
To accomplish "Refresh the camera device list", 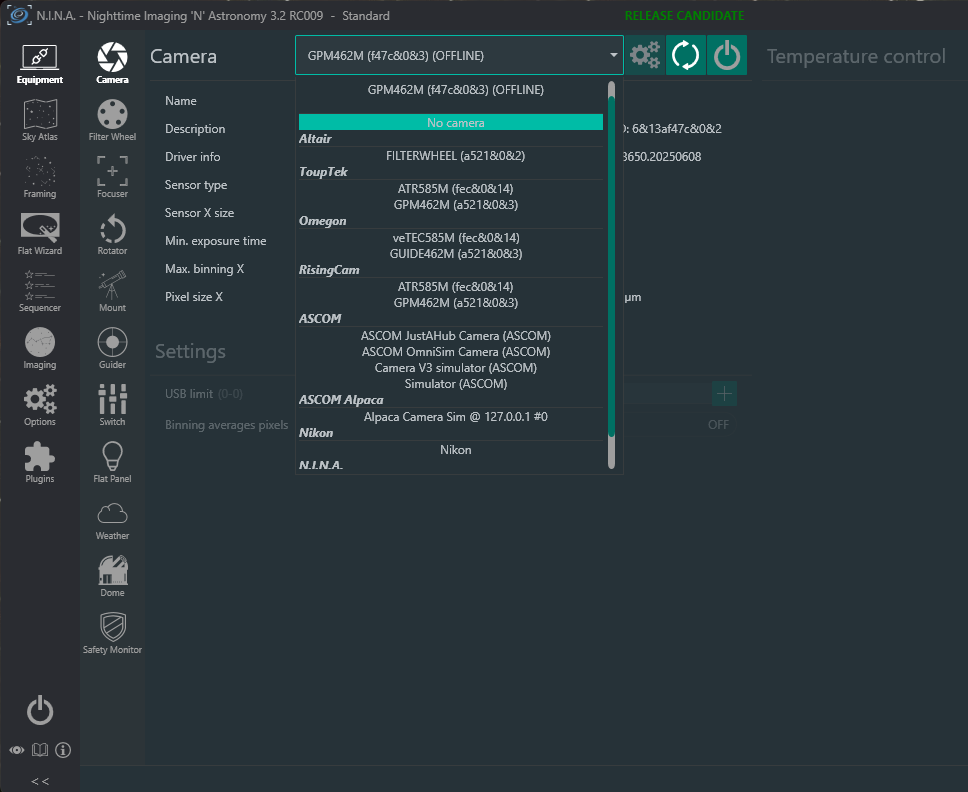I will point(685,56).
